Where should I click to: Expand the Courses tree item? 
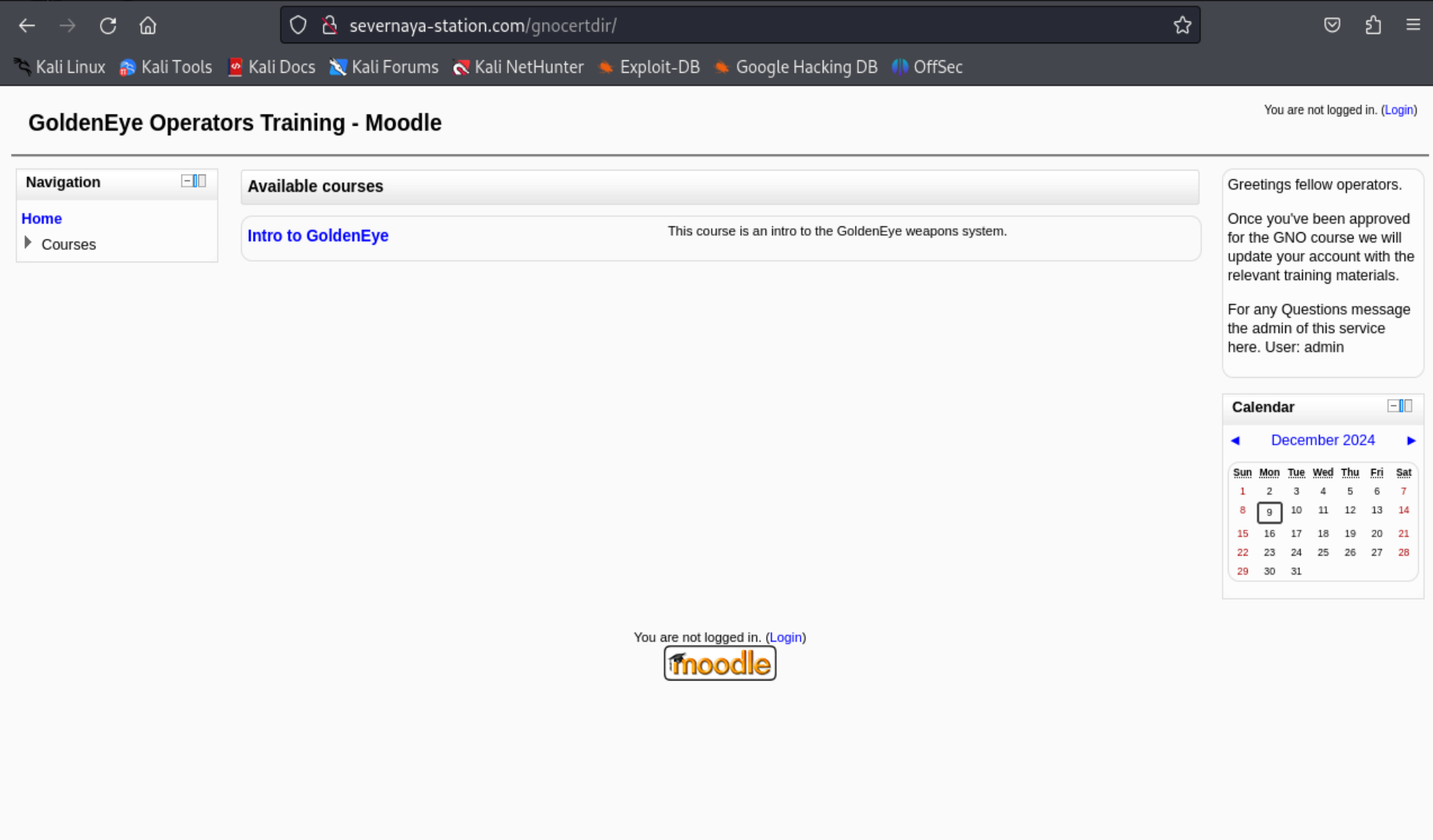tap(28, 243)
